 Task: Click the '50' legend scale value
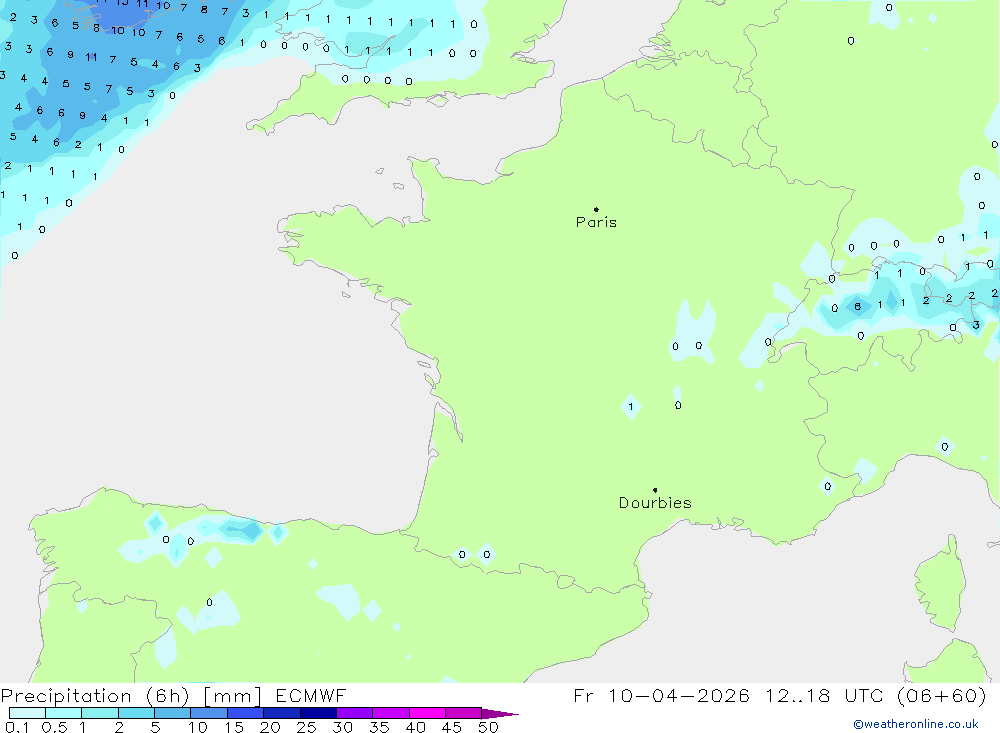pyautogui.click(x=488, y=727)
